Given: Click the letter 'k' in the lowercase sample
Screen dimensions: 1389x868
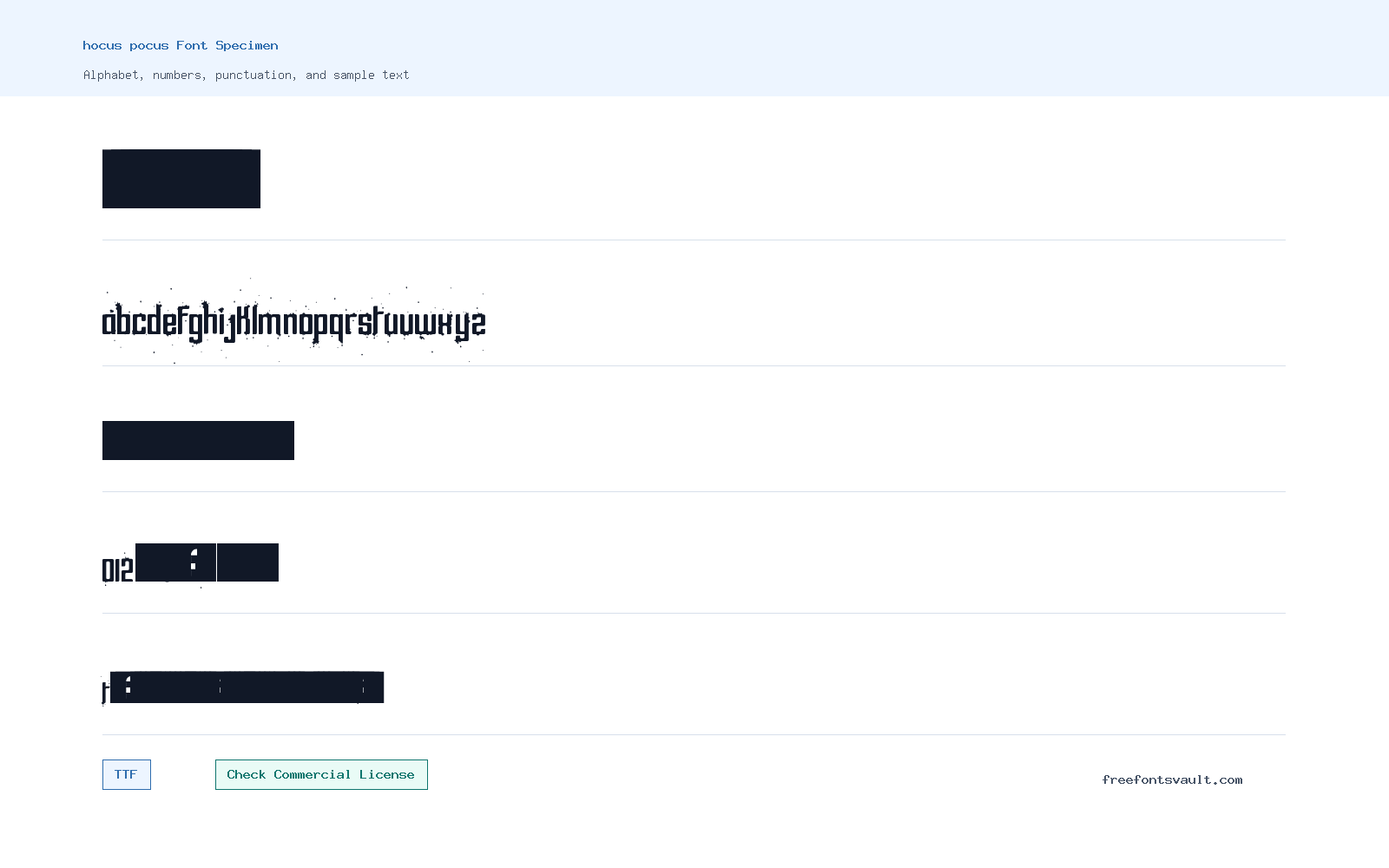Looking at the screenshot, I should (245, 320).
